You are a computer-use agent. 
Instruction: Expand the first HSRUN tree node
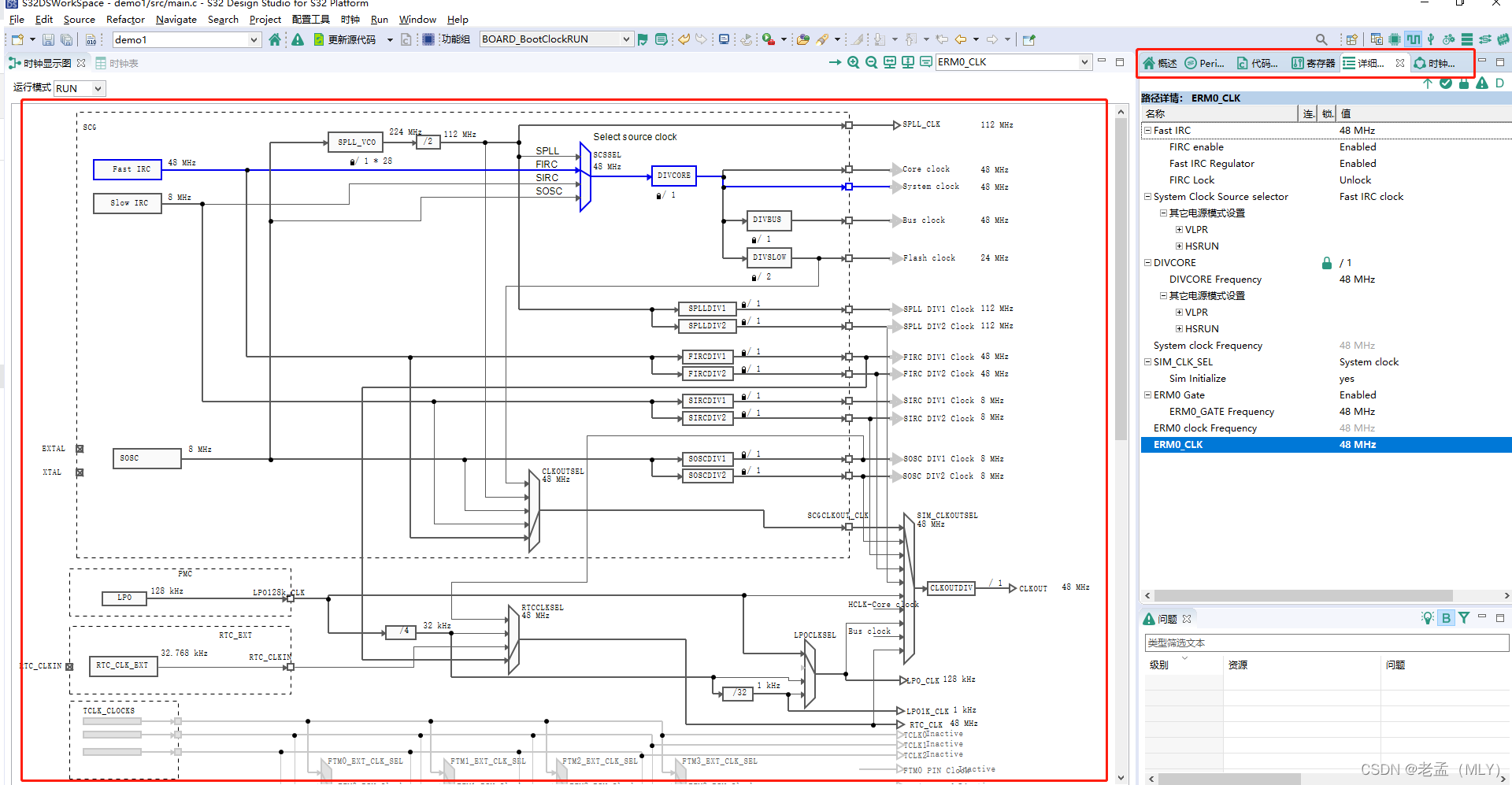click(x=1179, y=246)
